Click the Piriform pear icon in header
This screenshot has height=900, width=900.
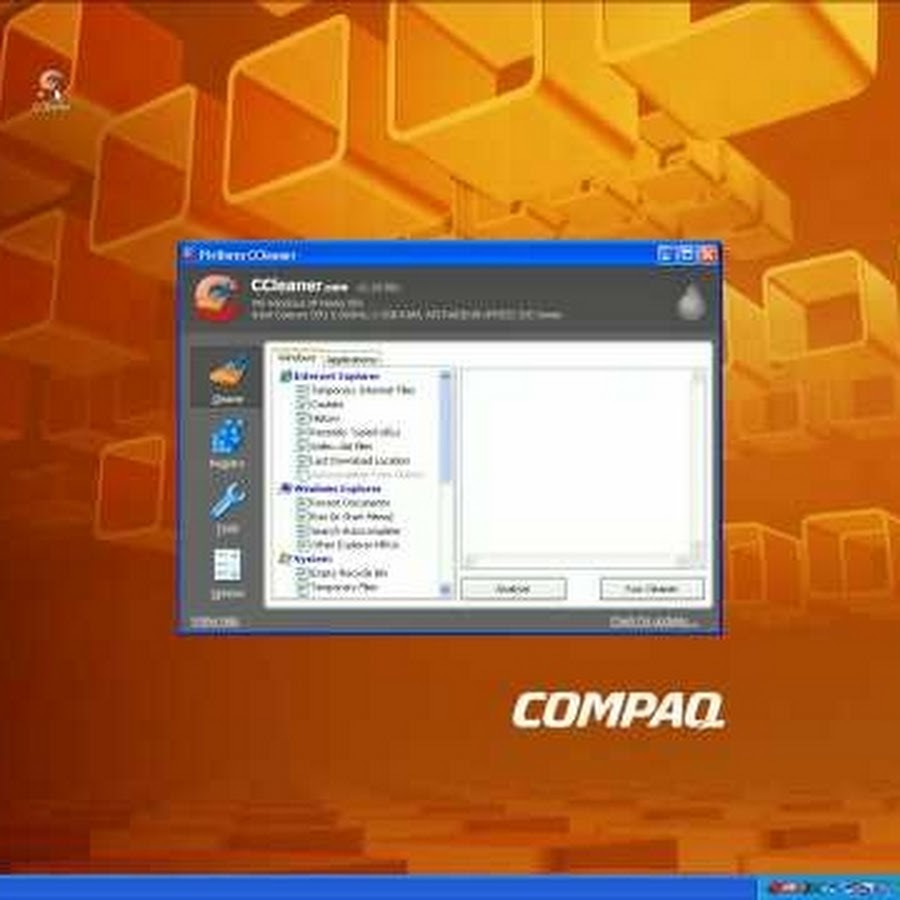click(691, 300)
